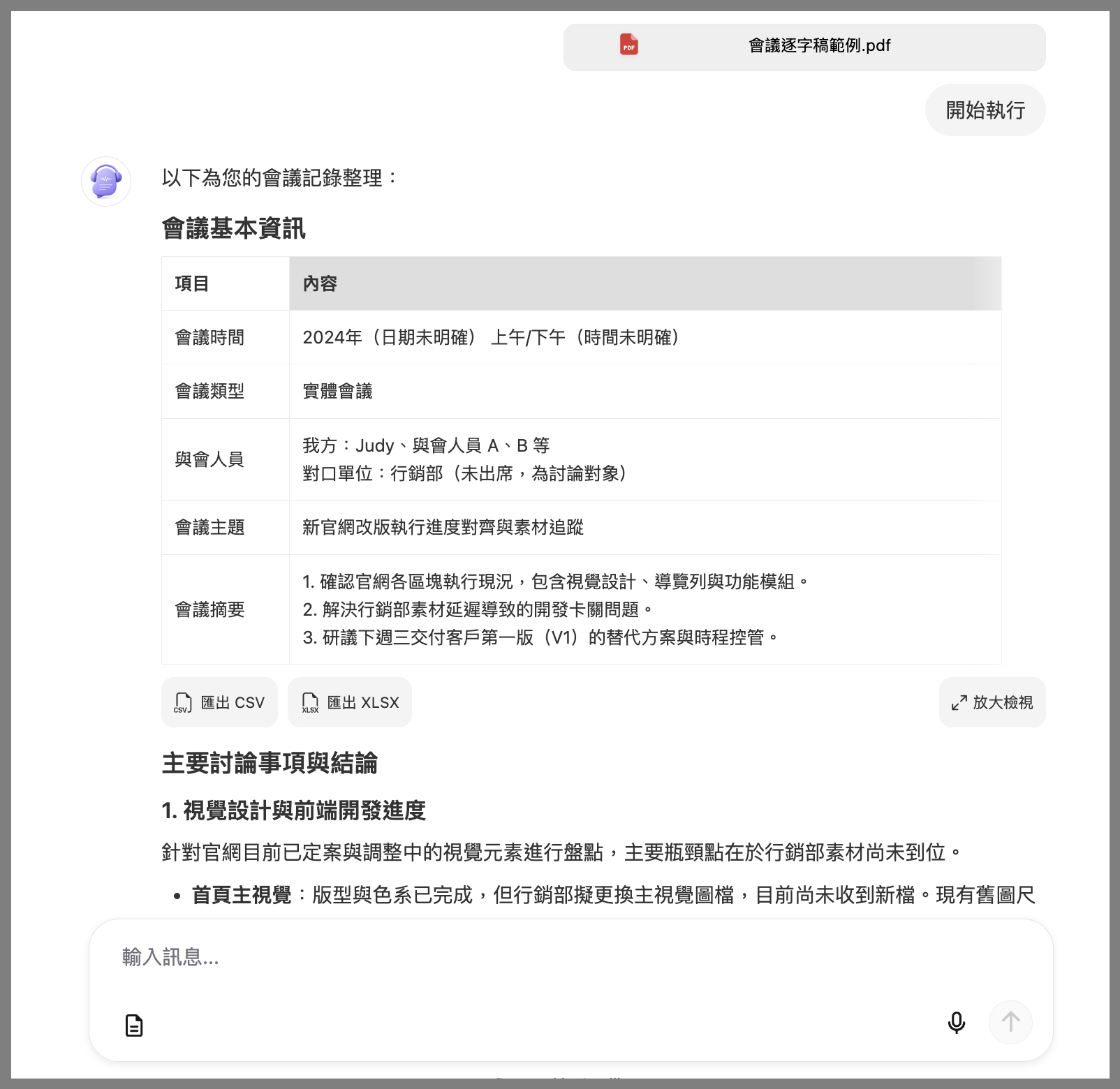Click the 開始執行 message bubble

click(x=985, y=110)
